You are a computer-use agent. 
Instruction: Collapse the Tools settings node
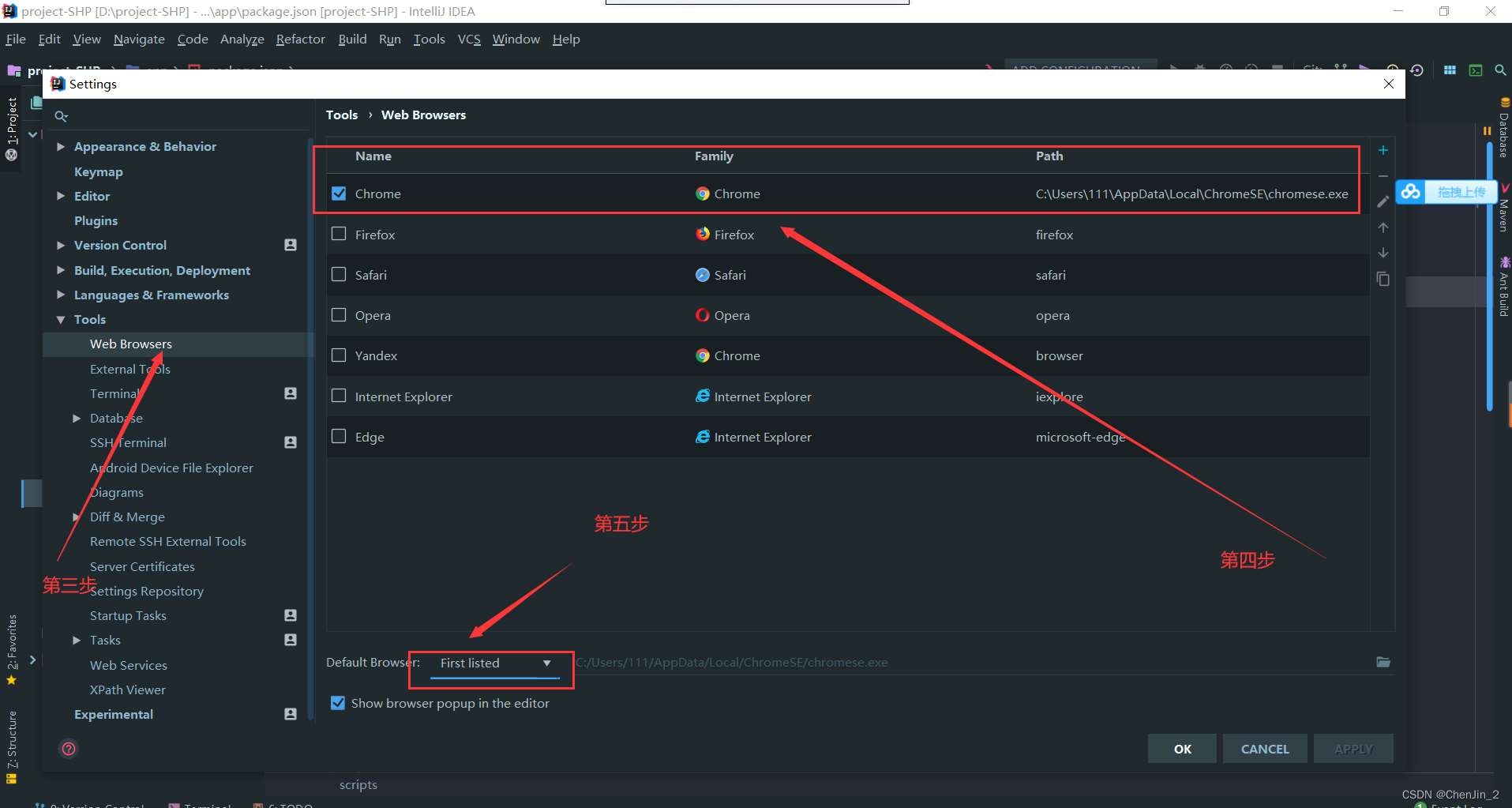click(61, 320)
